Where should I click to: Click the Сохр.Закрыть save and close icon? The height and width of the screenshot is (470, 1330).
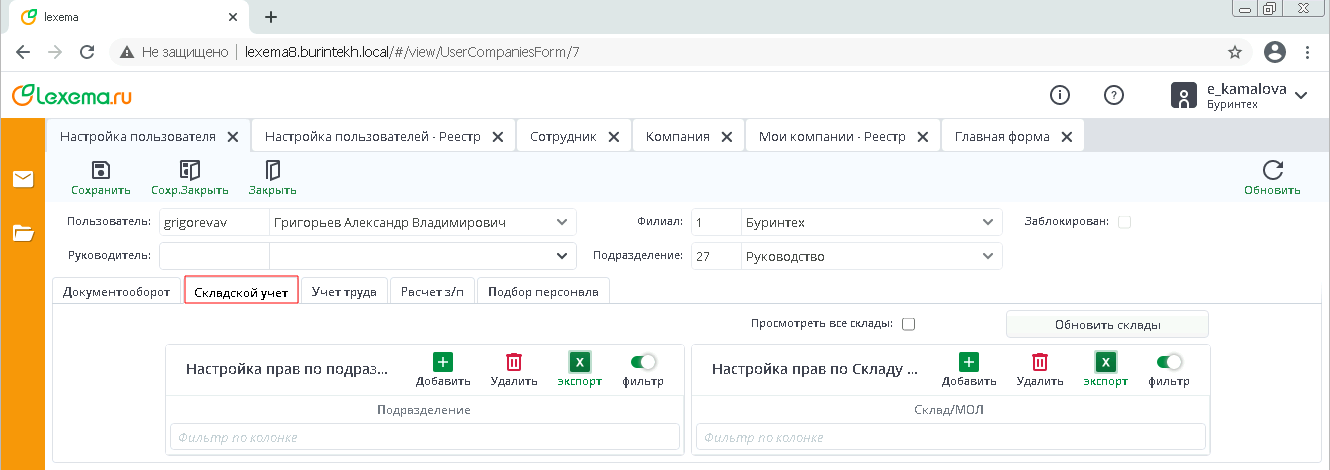[x=189, y=170]
